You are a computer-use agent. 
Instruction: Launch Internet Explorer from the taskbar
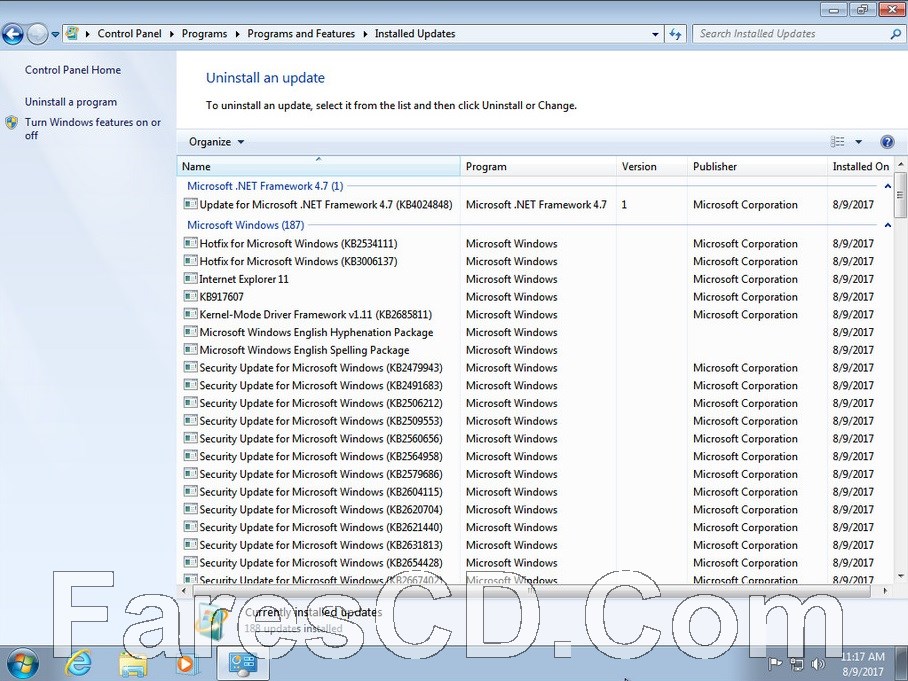[x=78, y=664]
